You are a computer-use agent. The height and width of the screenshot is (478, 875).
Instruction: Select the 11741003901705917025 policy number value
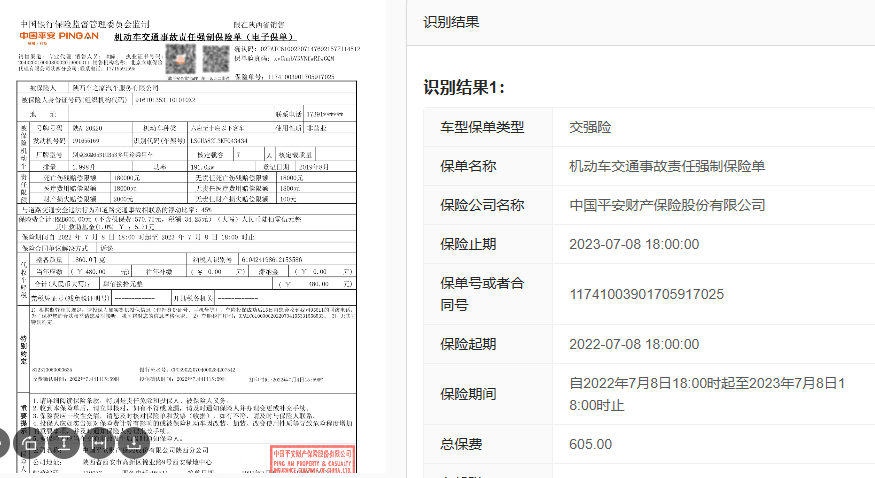(x=646, y=294)
